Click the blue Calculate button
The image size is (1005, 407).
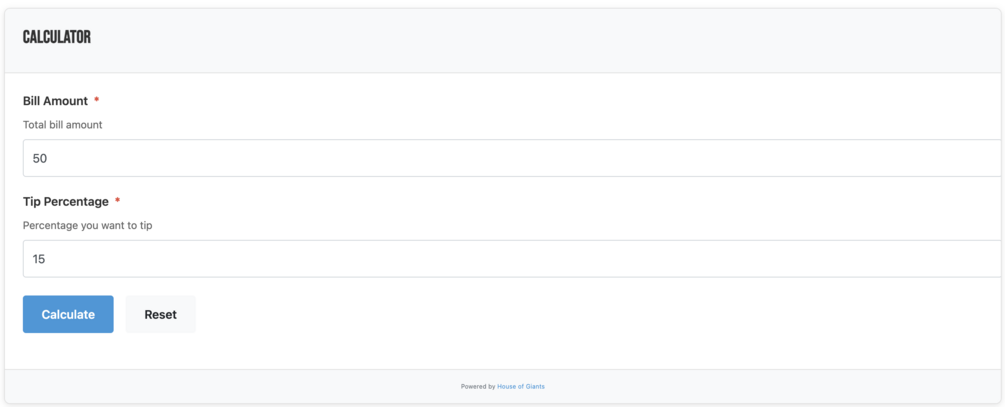tap(68, 314)
